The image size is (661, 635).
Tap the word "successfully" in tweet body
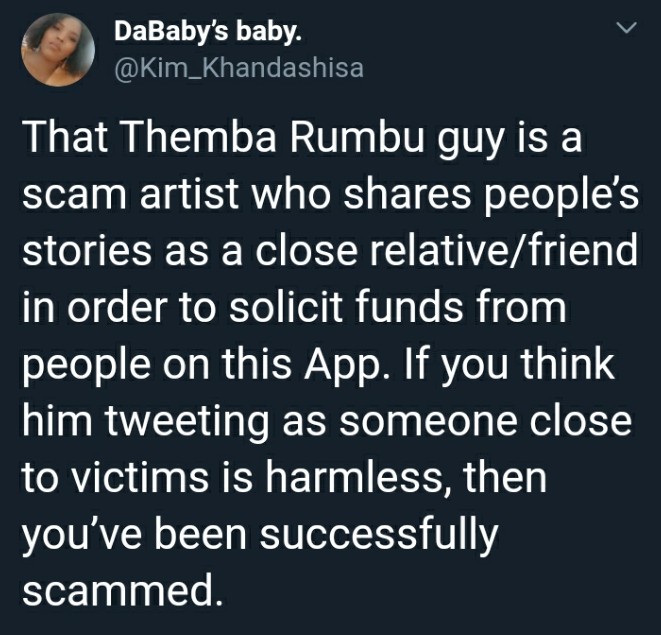tap(379, 535)
